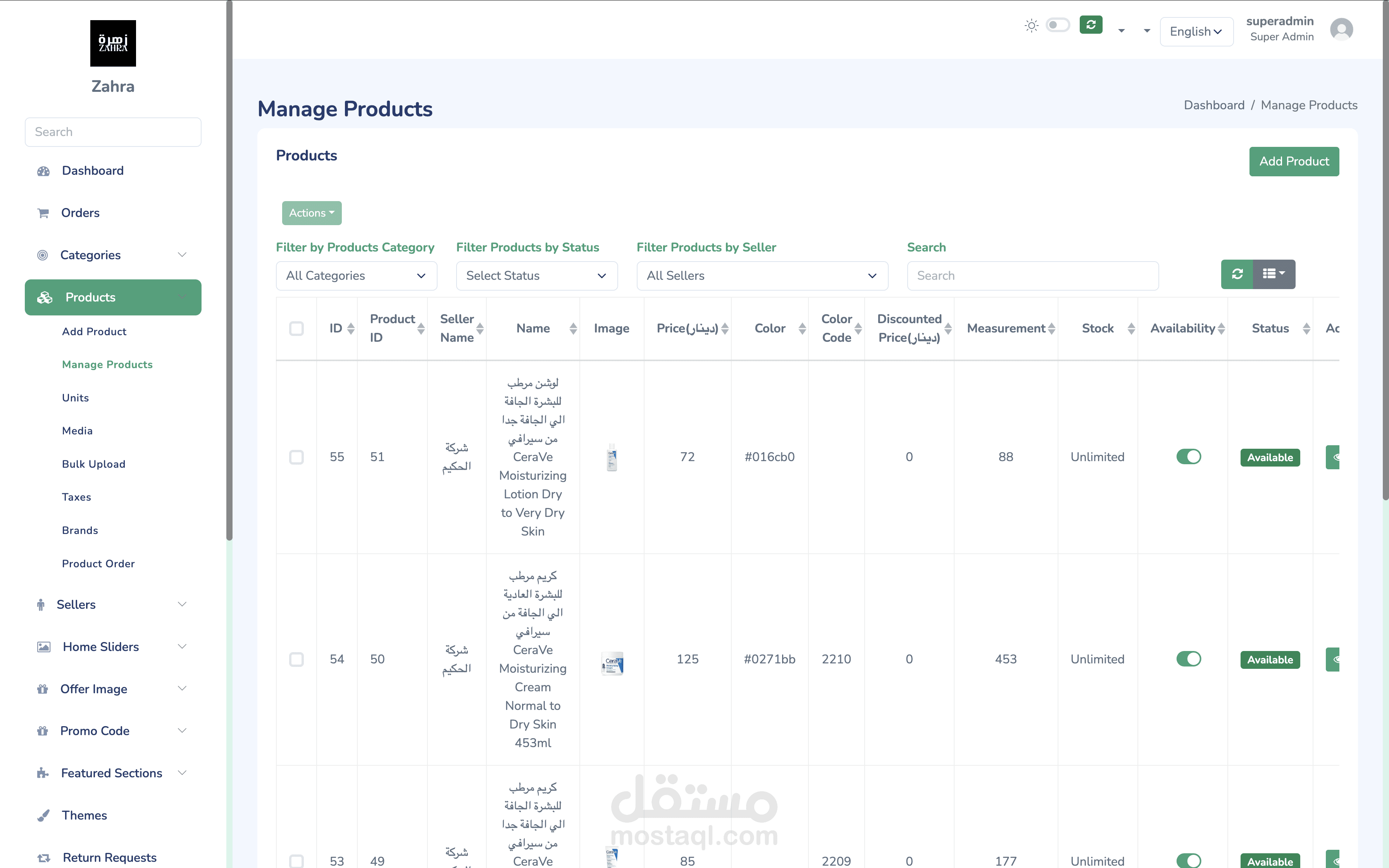Click the Orders cart icon
Screen dimensions: 1389x868
43,213
